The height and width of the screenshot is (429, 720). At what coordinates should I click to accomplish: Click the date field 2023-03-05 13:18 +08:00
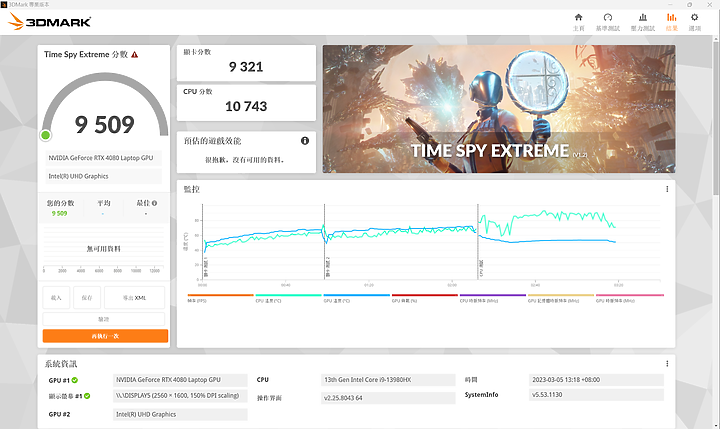click(x=596, y=380)
